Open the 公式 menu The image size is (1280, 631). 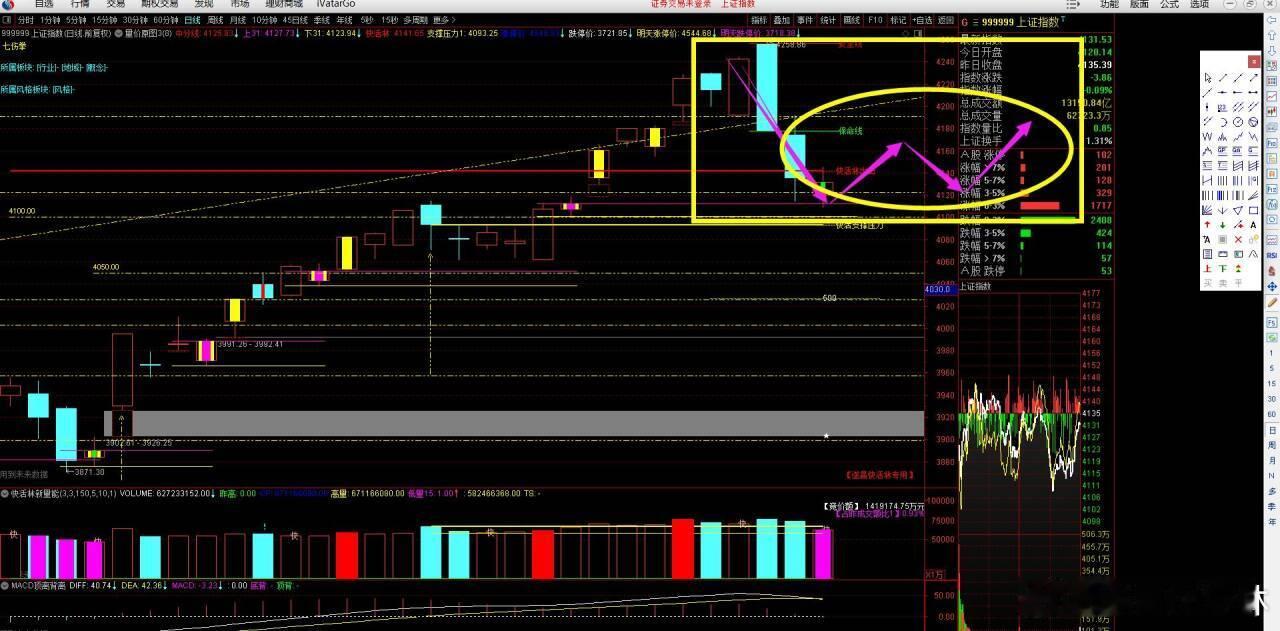(1169, 4)
